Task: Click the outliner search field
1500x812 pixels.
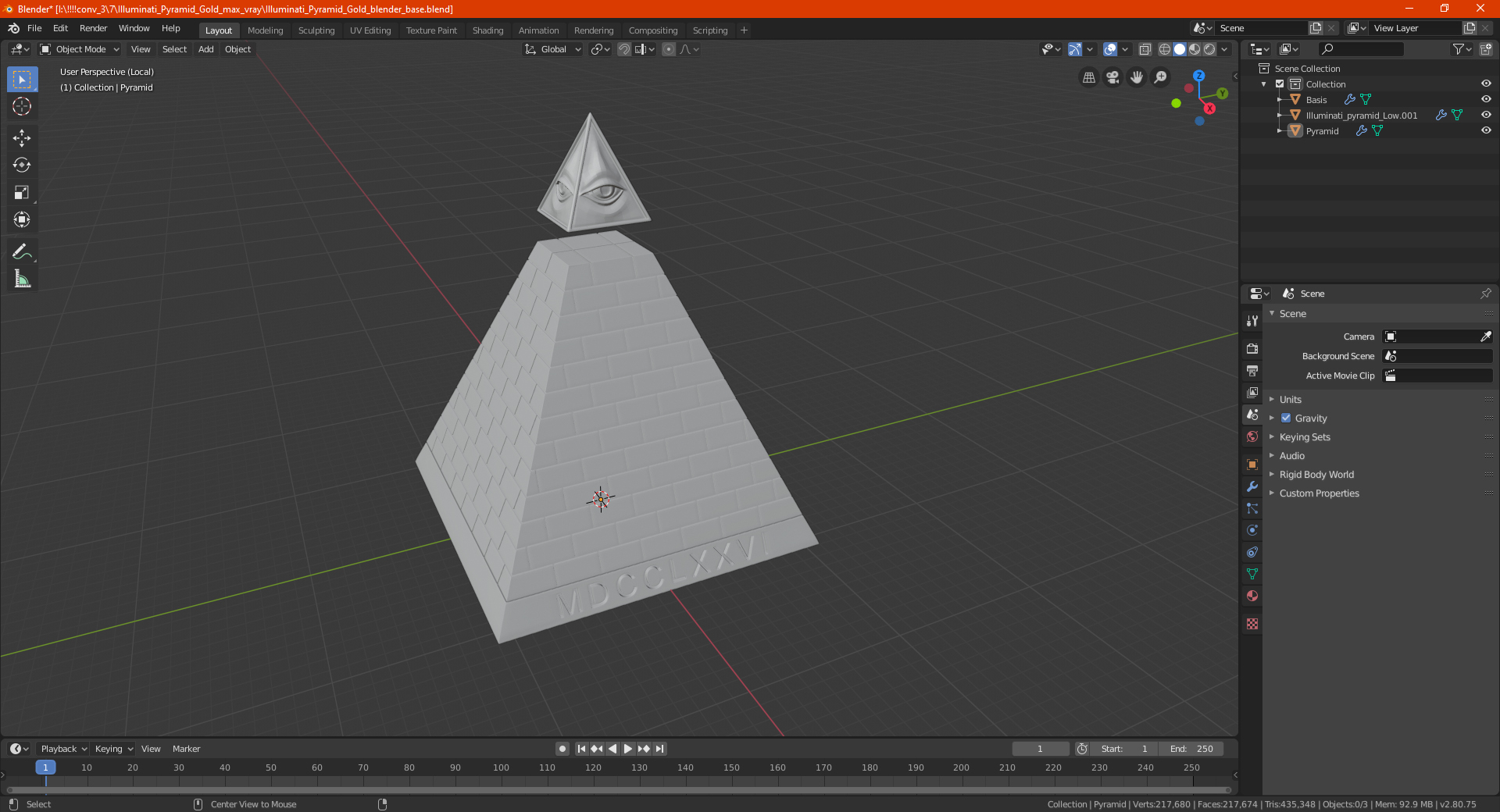Action: click(x=1360, y=49)
